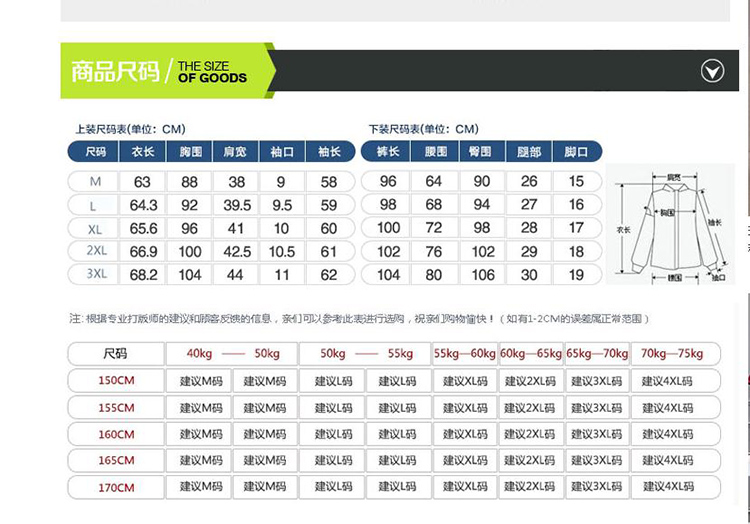This screenshot has width=750, height=524.
Task: Click the 裤长 column header
Action: (388, 152)
